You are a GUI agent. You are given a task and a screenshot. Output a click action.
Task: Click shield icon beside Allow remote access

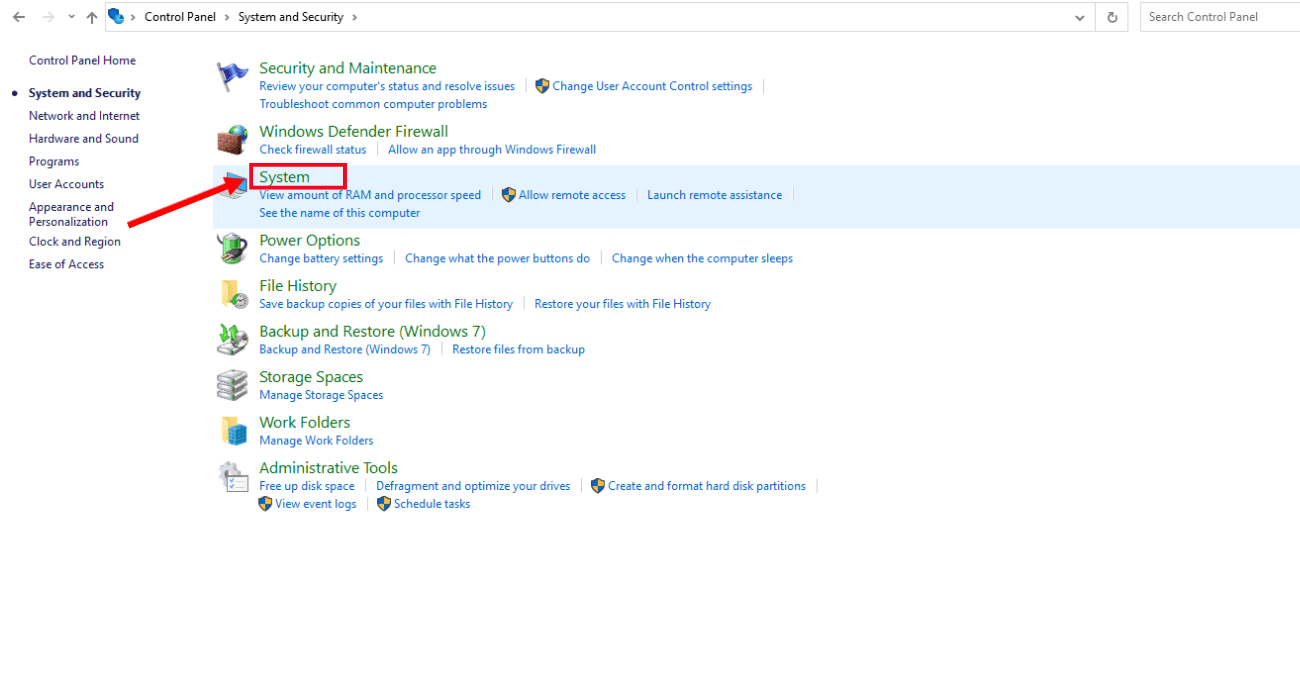(509, 196)
